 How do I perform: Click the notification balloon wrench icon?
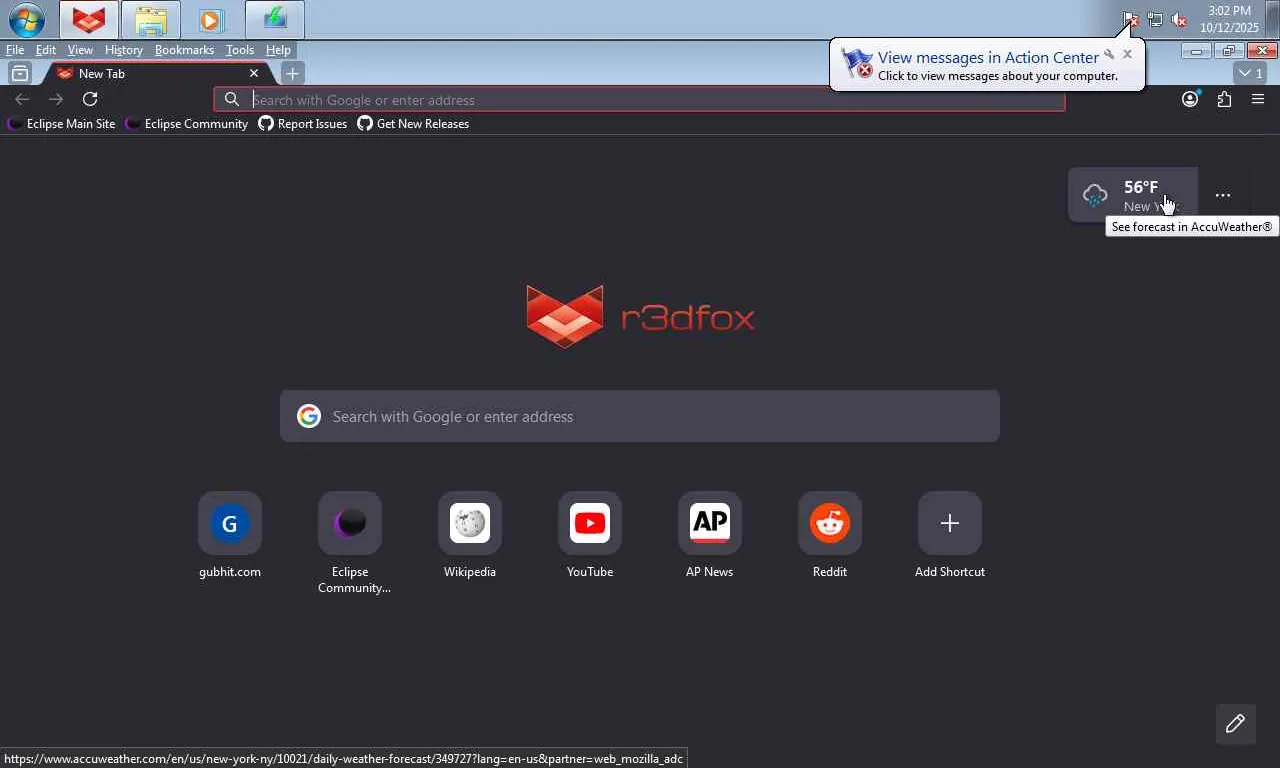[x=1109, y=55]
